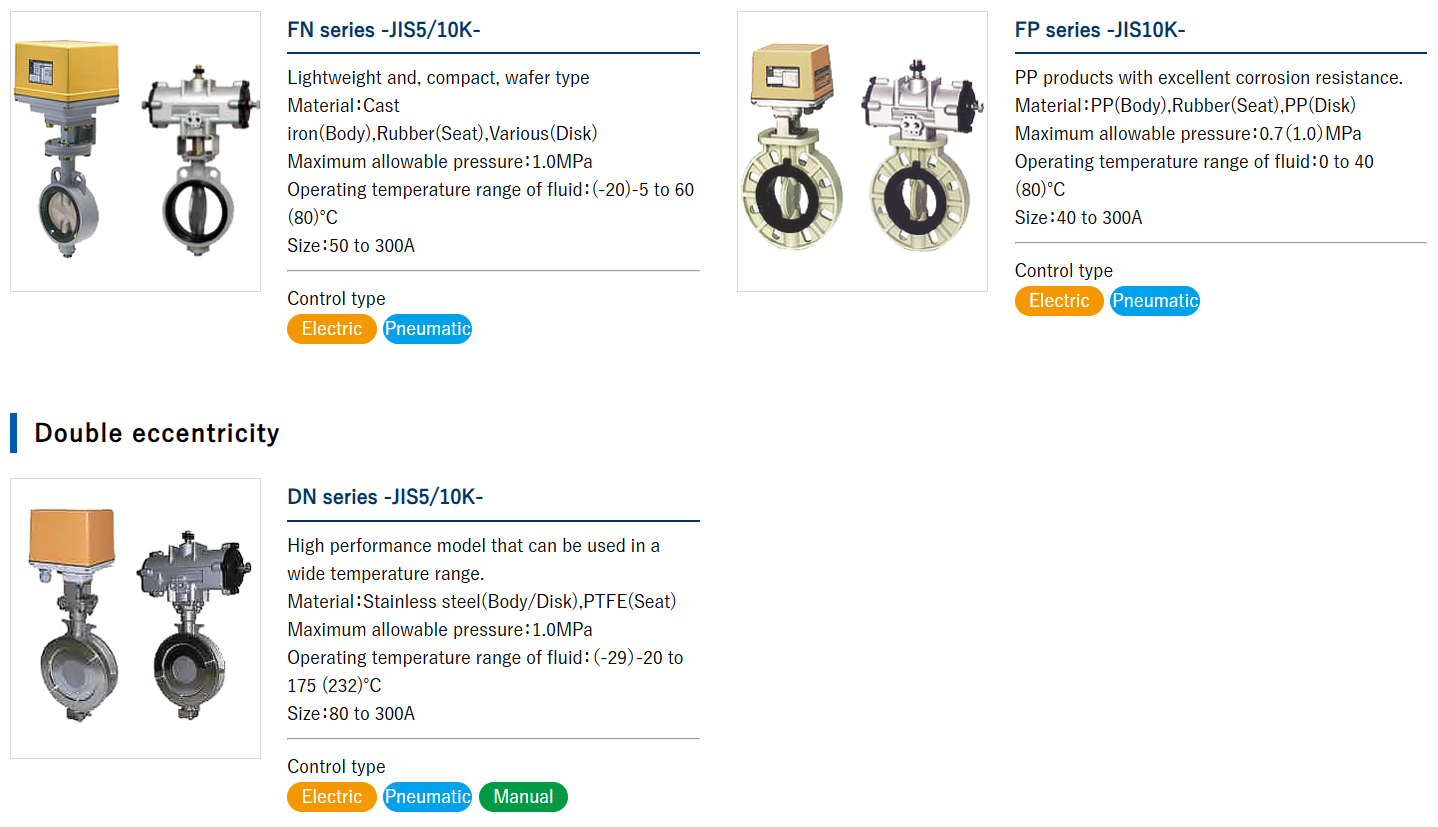Choose Electric control for FN series

332,329
